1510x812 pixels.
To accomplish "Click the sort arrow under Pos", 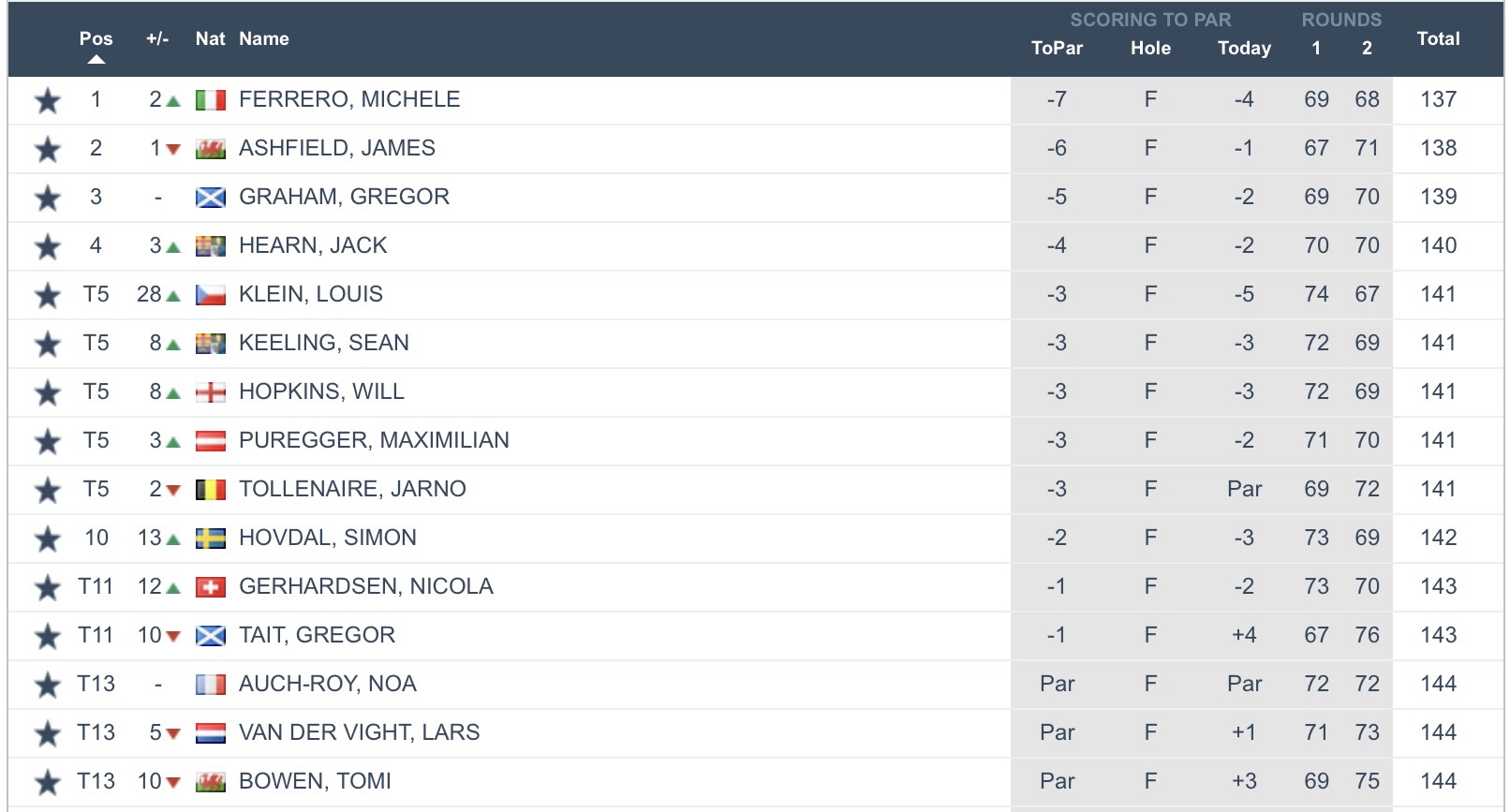I will (96, 60).
